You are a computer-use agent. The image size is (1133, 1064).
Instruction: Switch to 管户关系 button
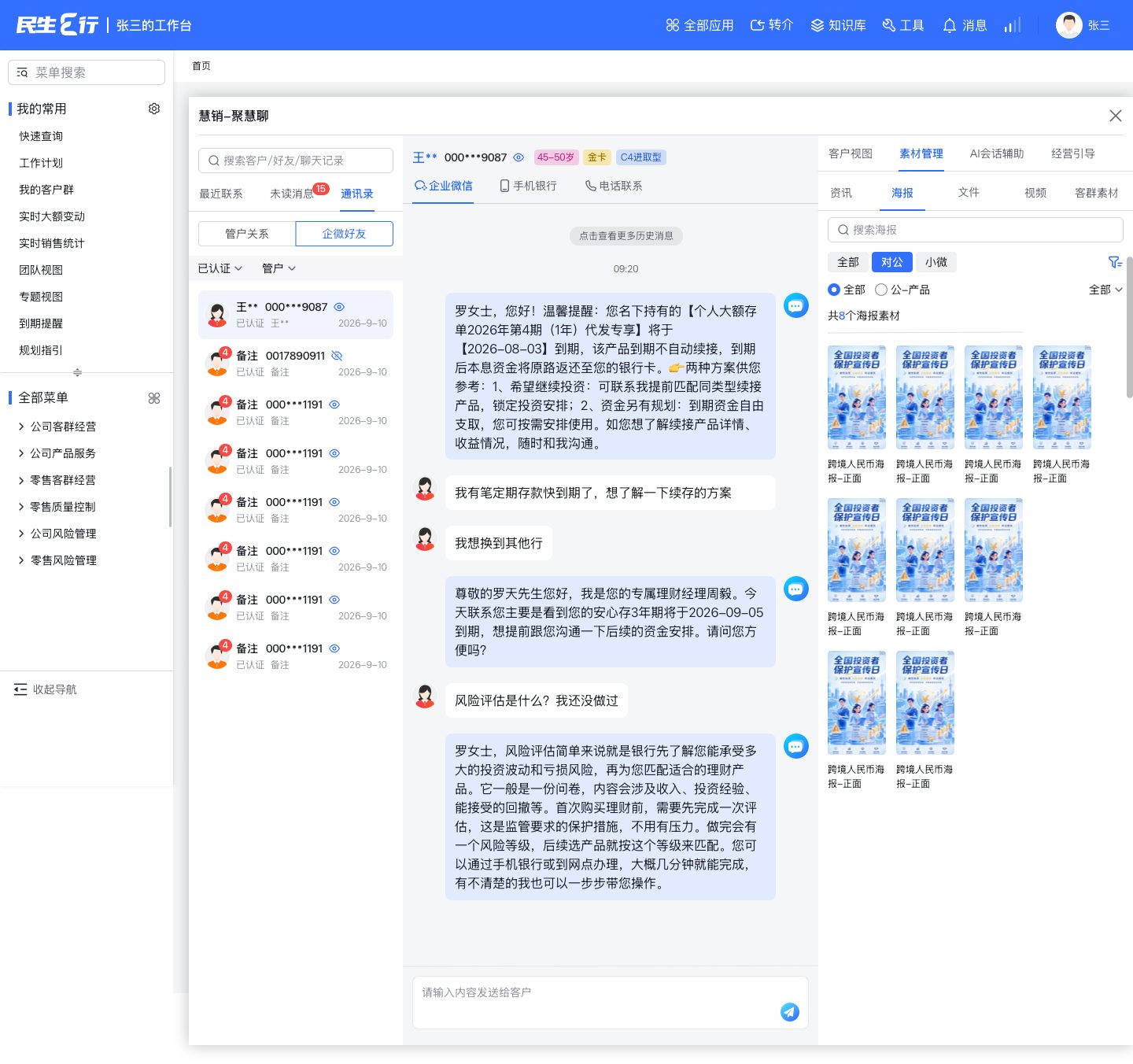(x=247, y=234)
